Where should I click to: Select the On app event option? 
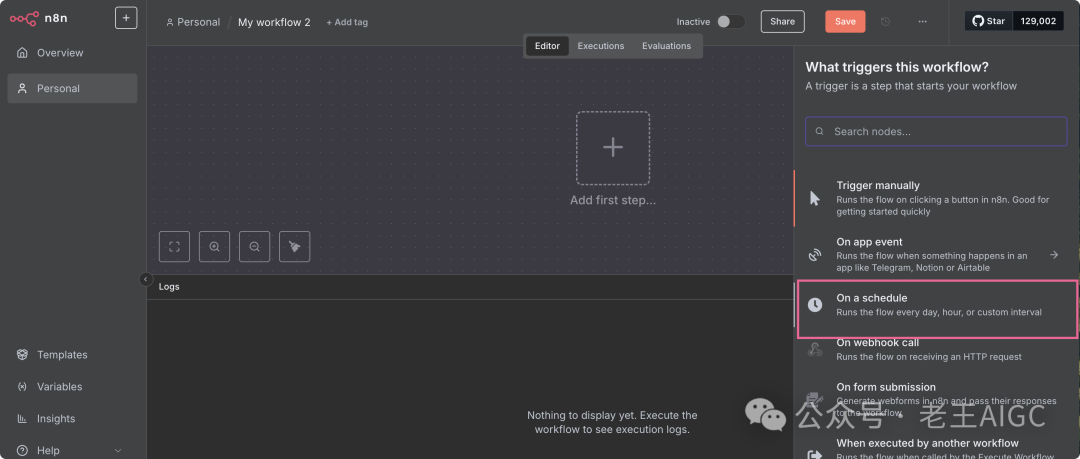937,255
